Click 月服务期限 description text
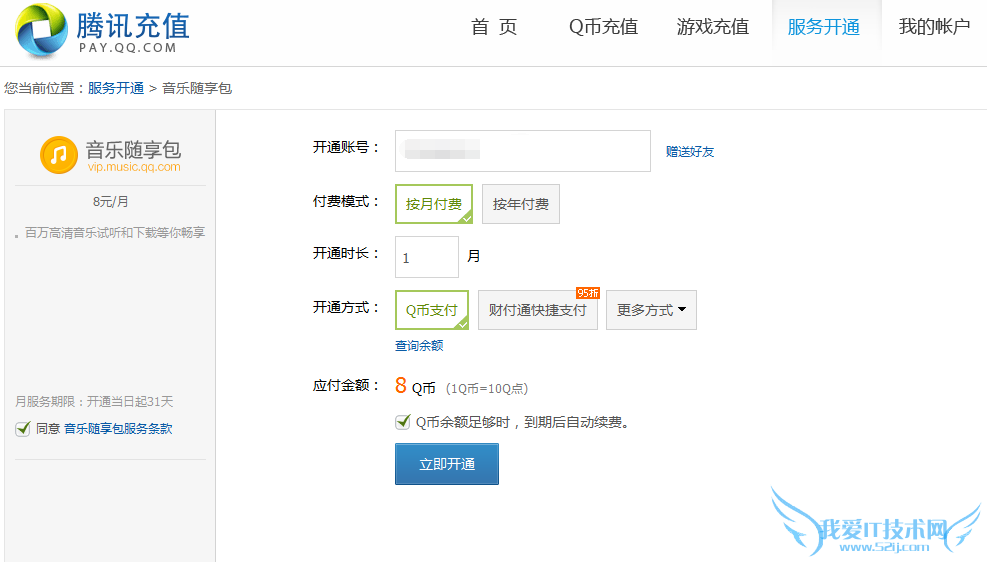Screen dimensions: 987x562 click(x=94, y=402)
